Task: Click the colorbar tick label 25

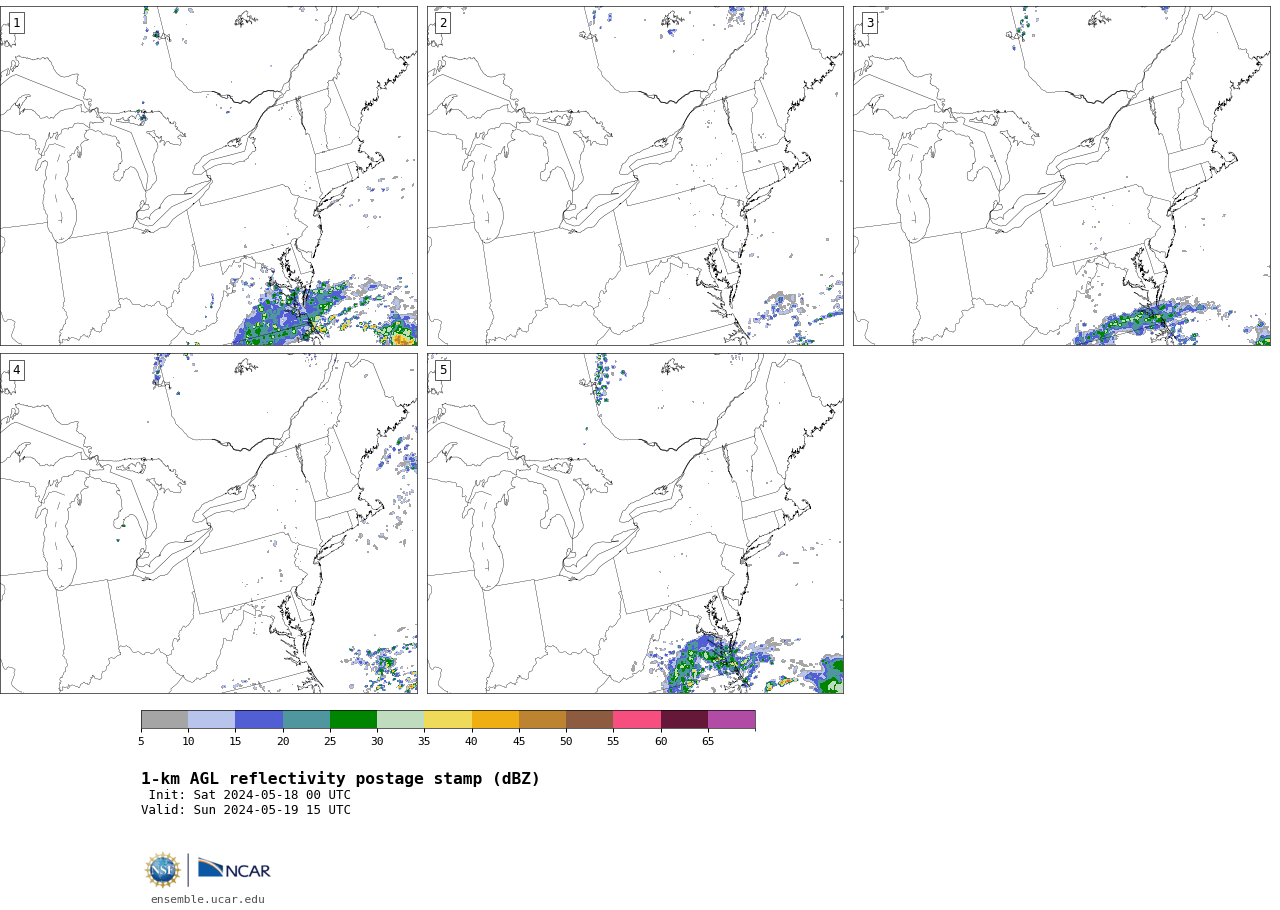Action: [330, 741]
